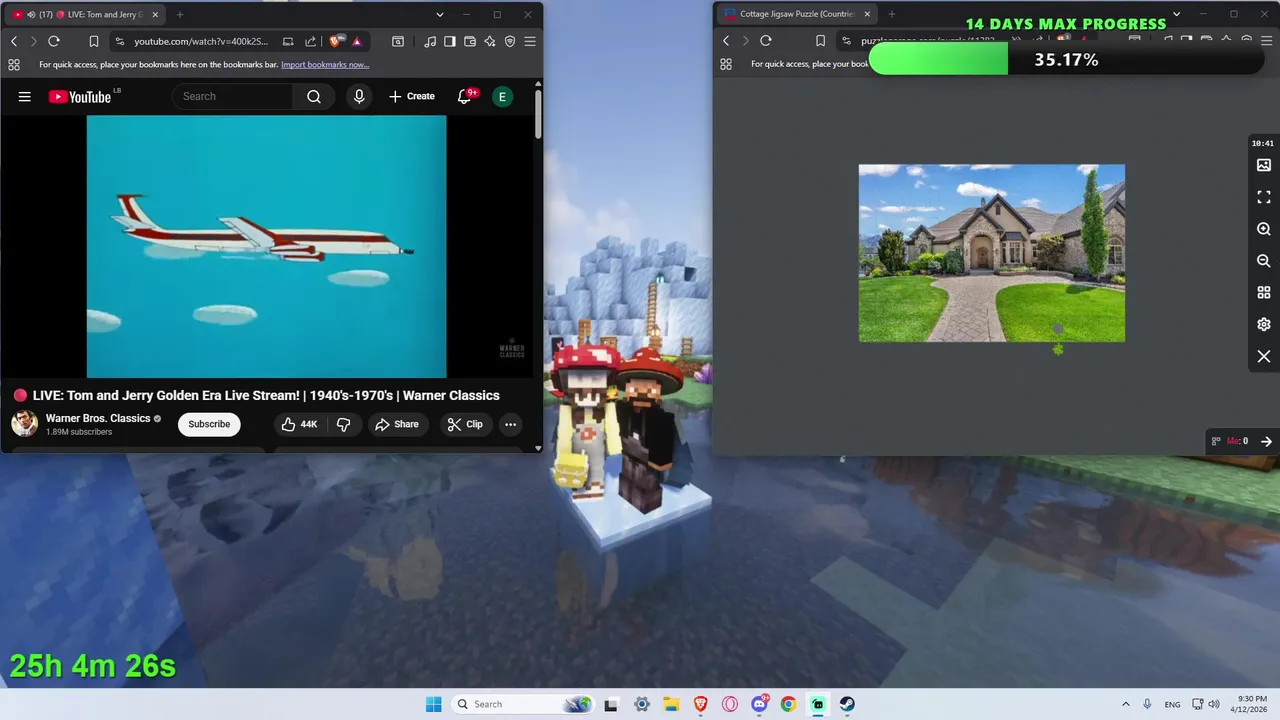Viewport: 1280px width, 720px height.
Task: Click the YouTube page vertical scrollbar
Action: pyautogui.click(x=538, y=115)
